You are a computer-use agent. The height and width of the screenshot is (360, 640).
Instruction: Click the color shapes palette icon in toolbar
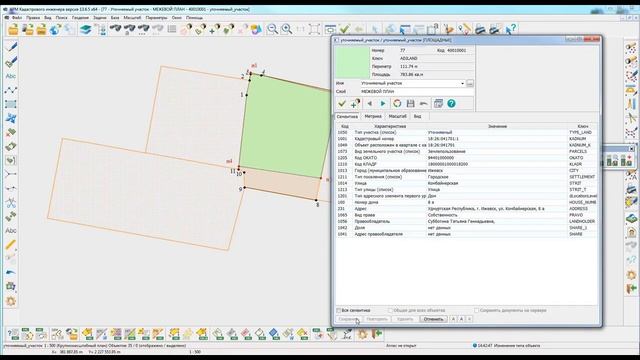(256, 29)
